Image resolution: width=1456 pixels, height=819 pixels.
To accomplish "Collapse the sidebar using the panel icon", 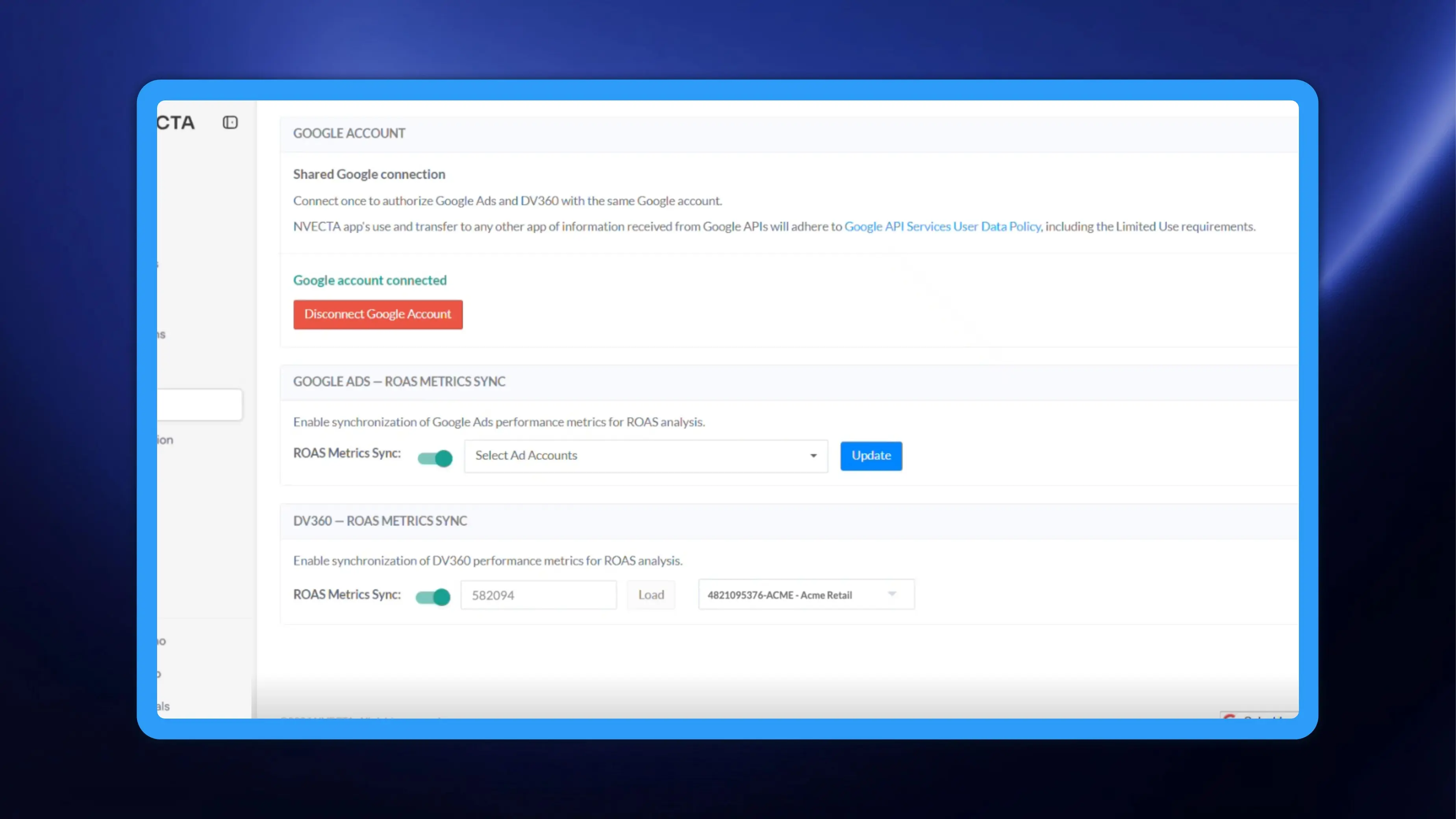I will pos(230,122).
